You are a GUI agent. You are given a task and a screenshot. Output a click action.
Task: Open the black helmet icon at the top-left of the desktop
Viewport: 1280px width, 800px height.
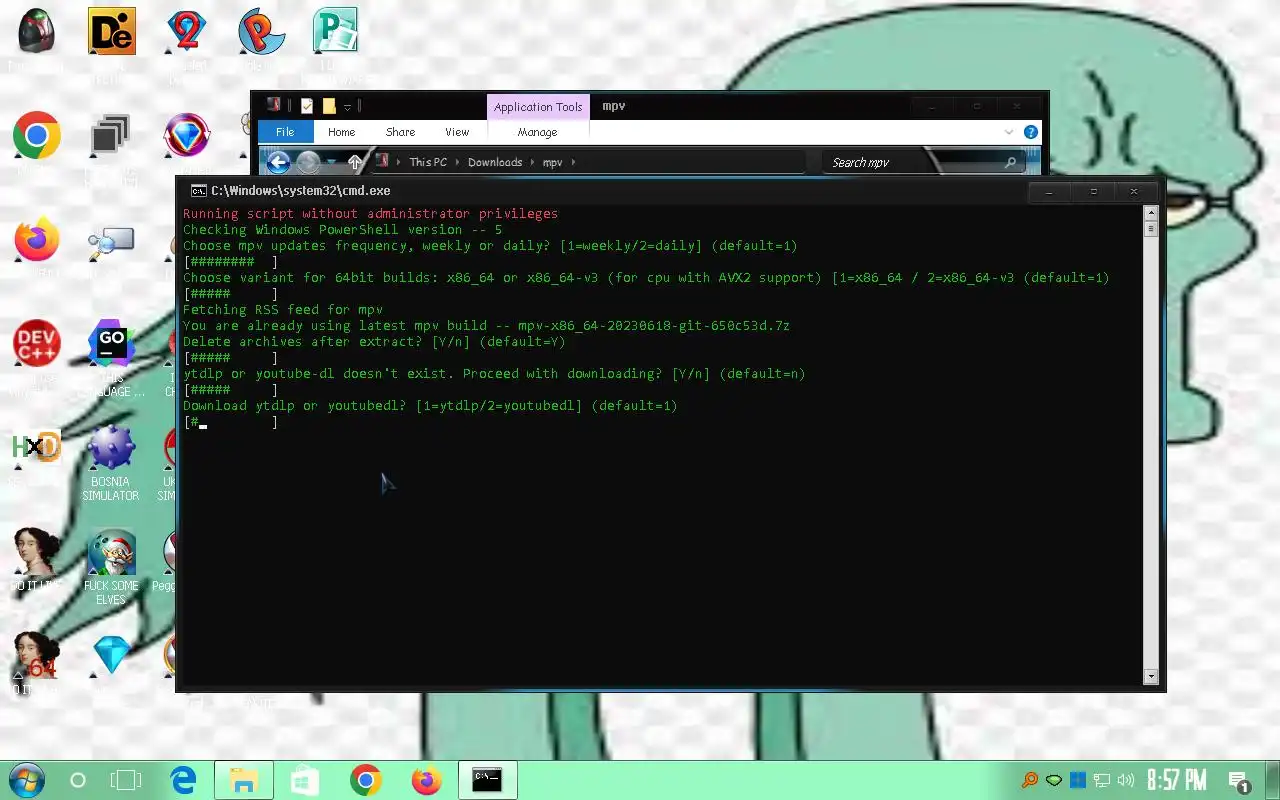37,32
